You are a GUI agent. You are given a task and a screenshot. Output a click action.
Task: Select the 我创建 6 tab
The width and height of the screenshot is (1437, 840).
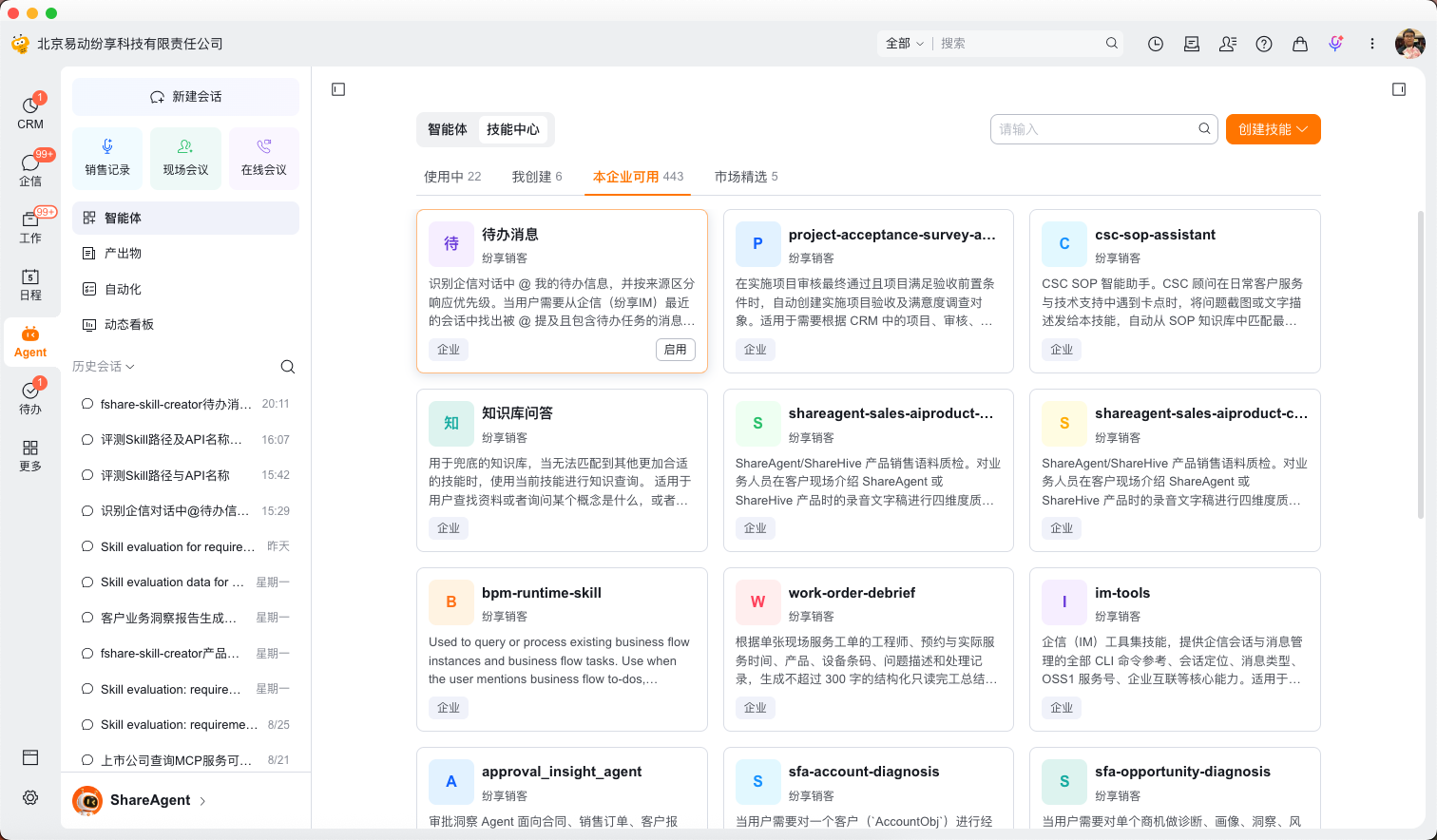coord(537,177)
